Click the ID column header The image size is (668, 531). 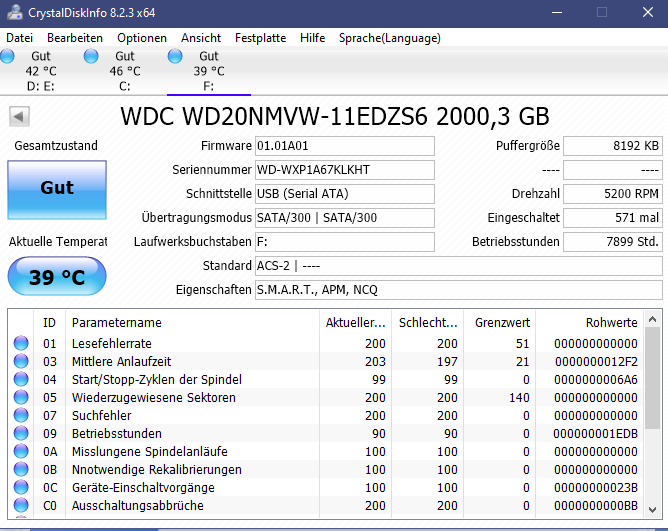49,323
